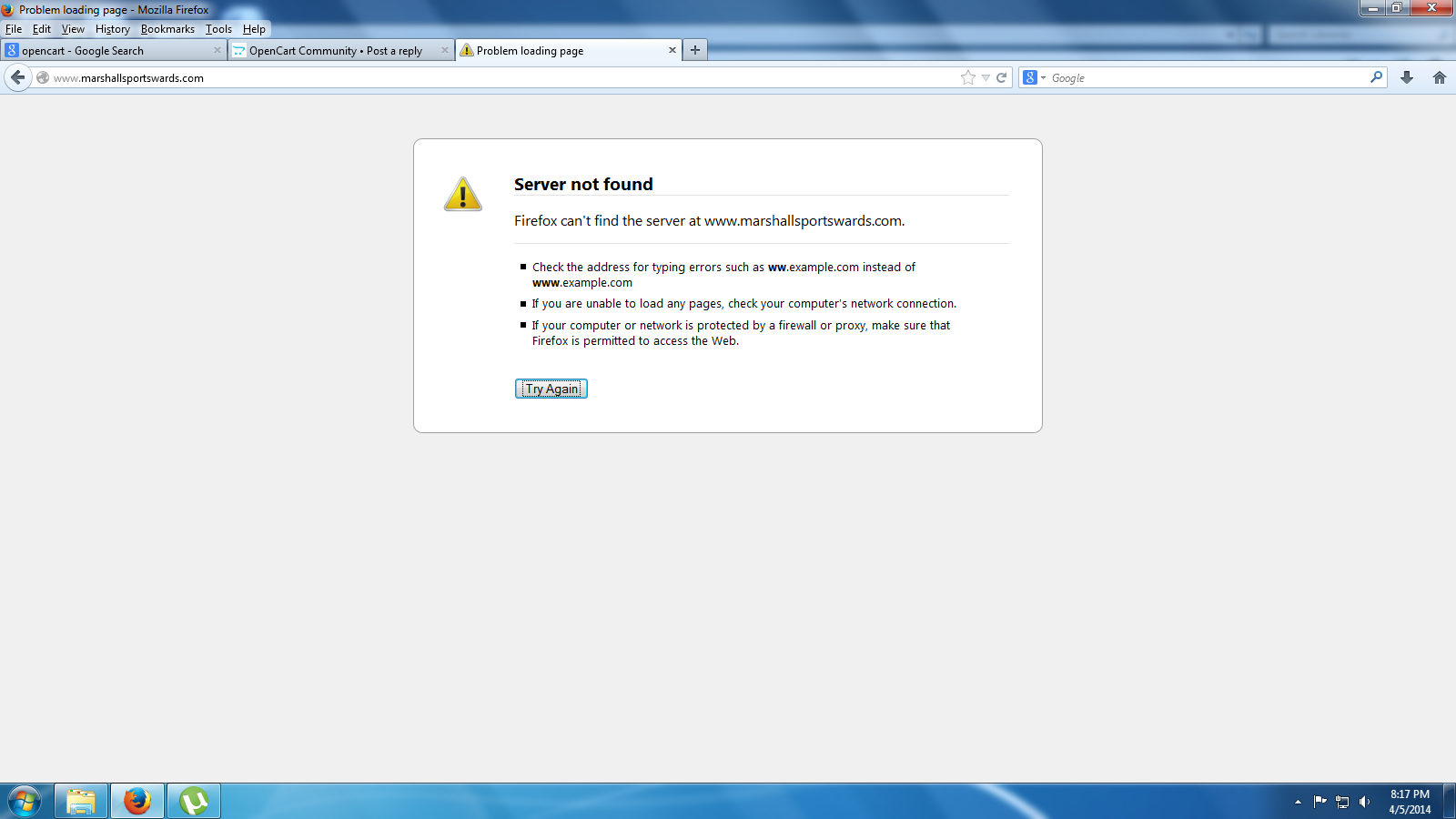Screen dimensions: 1456x819
Task: Close the opencart Google Search tab
Action: click(x=217, y=50)
